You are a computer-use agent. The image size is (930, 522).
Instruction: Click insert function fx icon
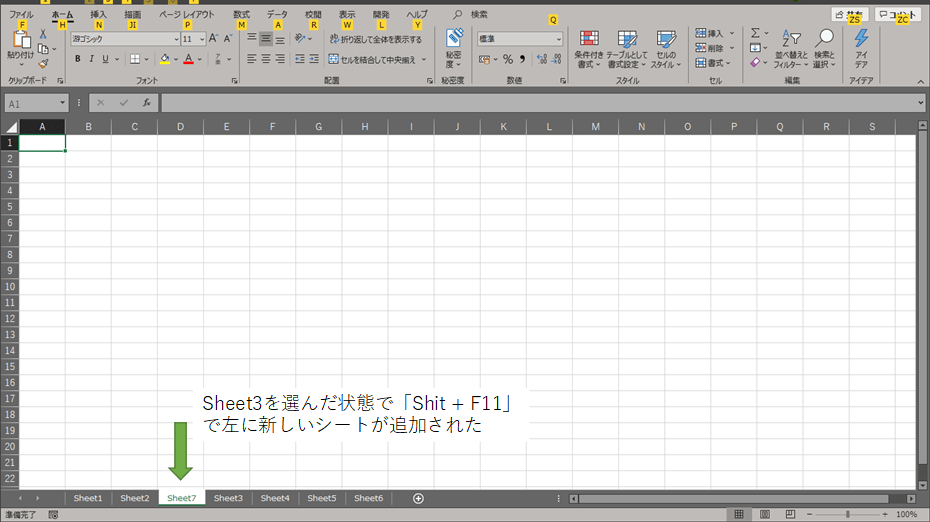click(146, 103)
